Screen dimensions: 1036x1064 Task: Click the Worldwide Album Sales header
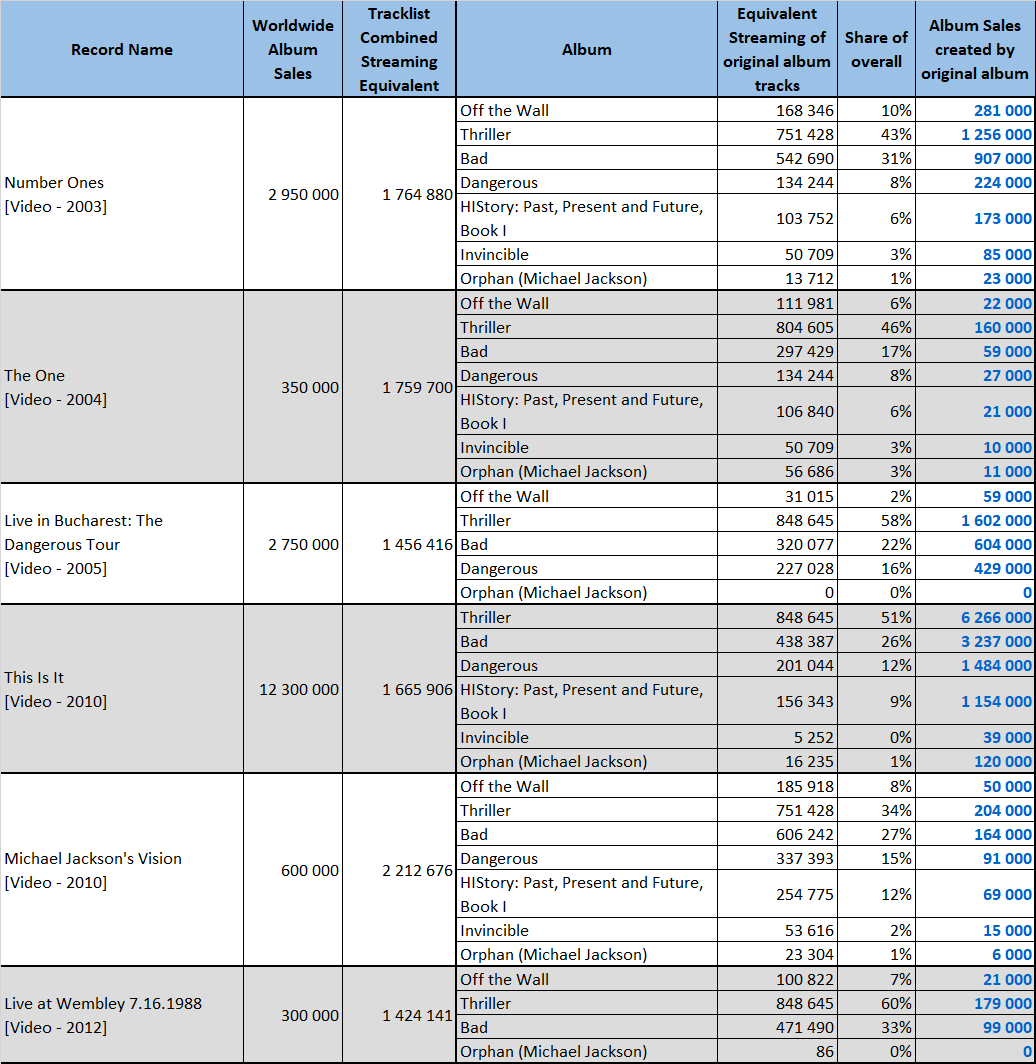pyautogui.click(x=293, y=49)
